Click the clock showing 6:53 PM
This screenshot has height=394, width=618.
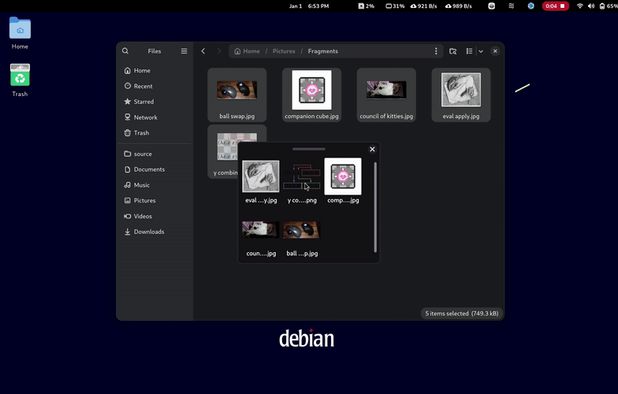(309, 6)
